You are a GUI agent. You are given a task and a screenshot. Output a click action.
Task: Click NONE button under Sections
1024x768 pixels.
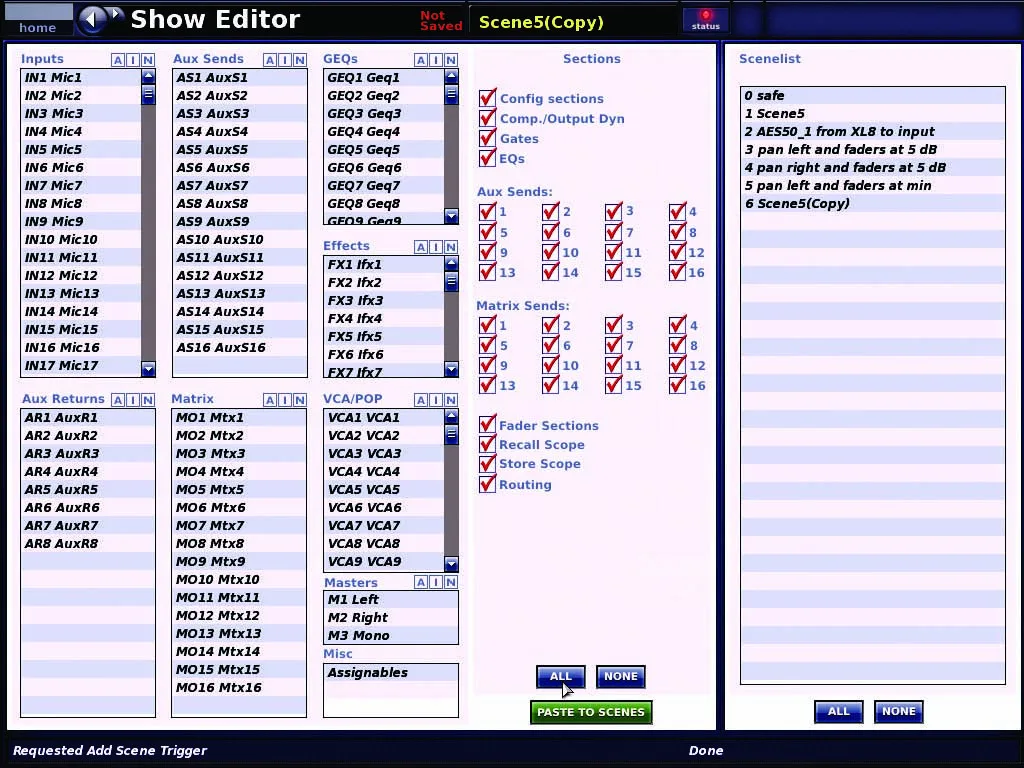[620, 677]
